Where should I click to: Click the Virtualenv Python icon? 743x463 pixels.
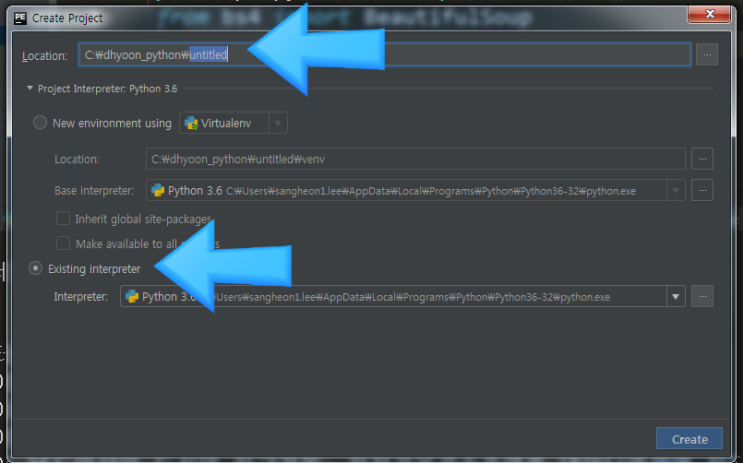tap(191, 123)
